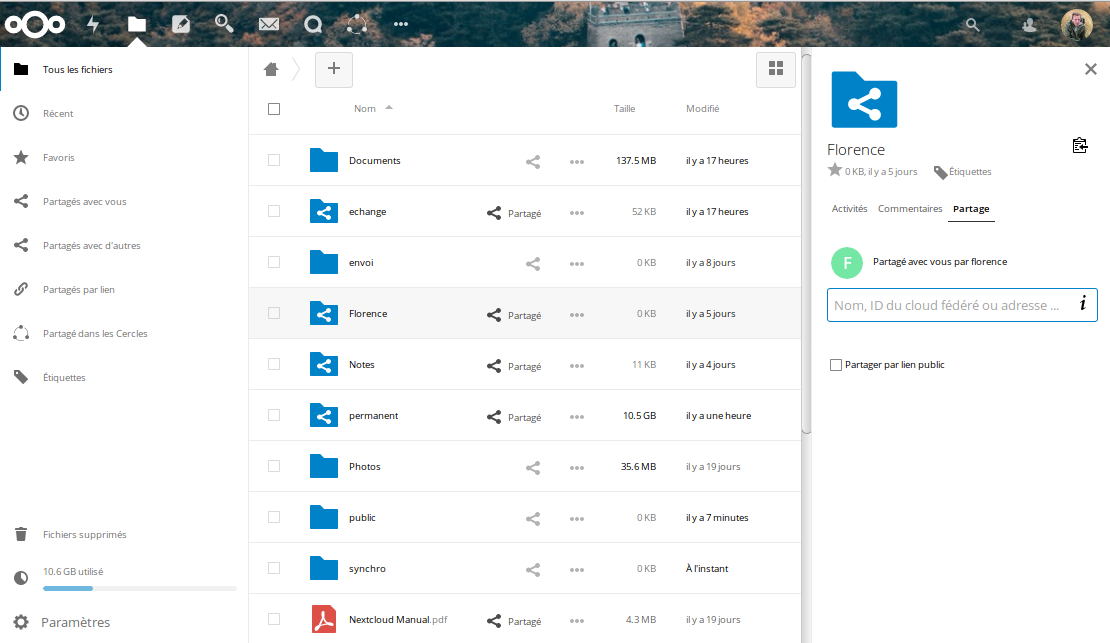1110x643 pixels.
Task: Click the Contacts menu icon in header
Action: pyautogui.click(x=1029, y=25)
